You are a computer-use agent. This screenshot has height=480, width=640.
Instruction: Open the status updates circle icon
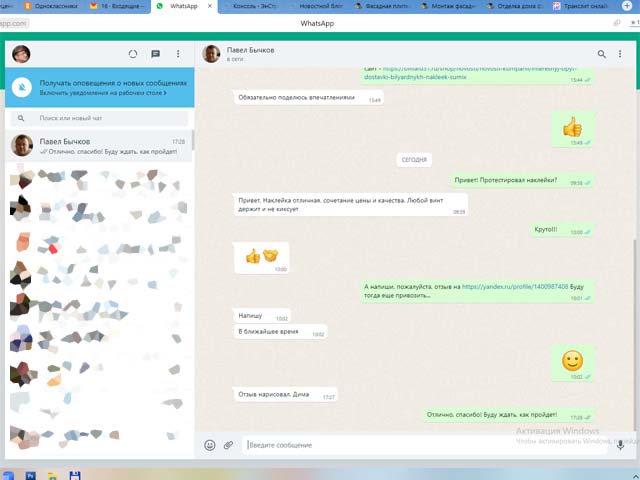tap(133, 54)
